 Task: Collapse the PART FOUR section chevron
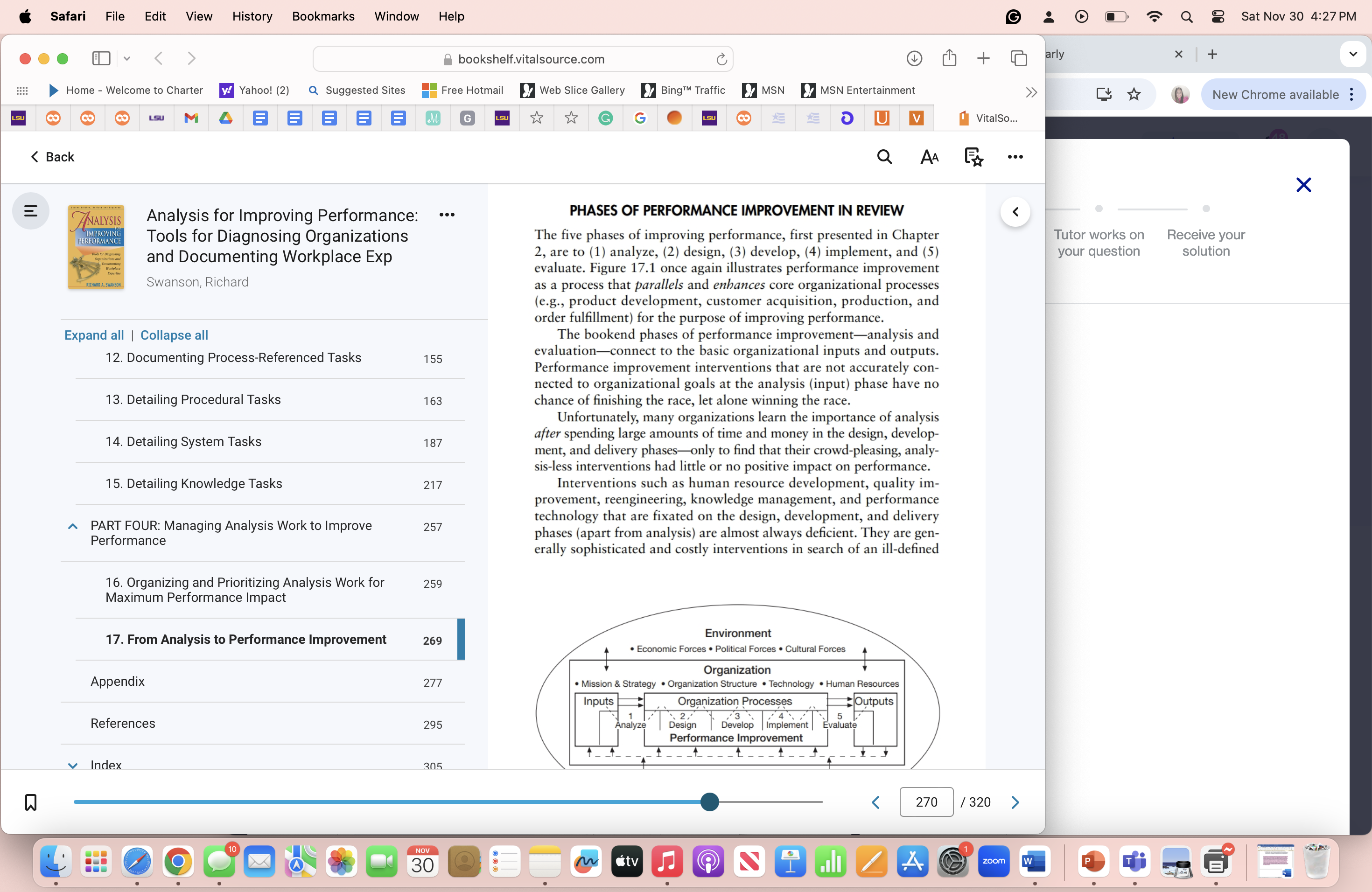tap(73, 526)
